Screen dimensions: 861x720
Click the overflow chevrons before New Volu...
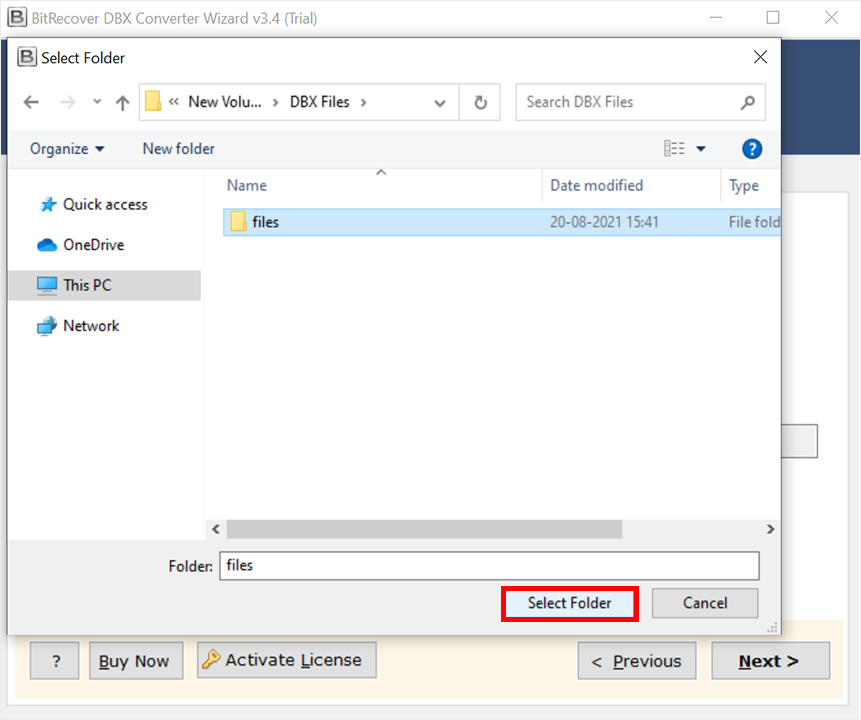[x=174, y=102]
